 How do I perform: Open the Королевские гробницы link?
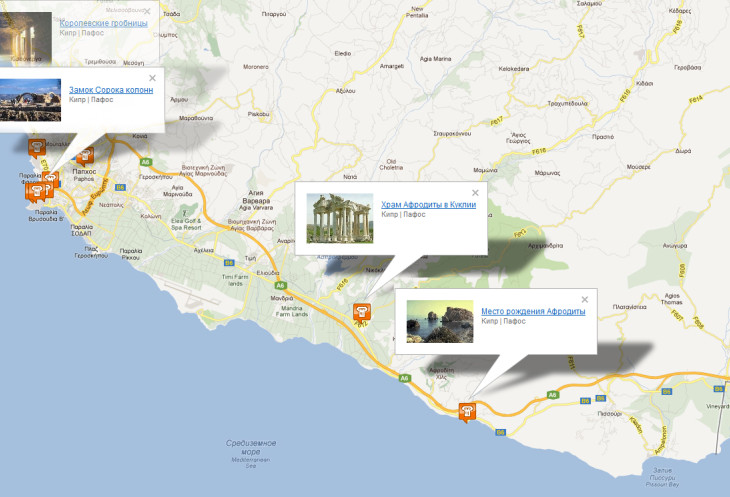[x=103, y=22]
